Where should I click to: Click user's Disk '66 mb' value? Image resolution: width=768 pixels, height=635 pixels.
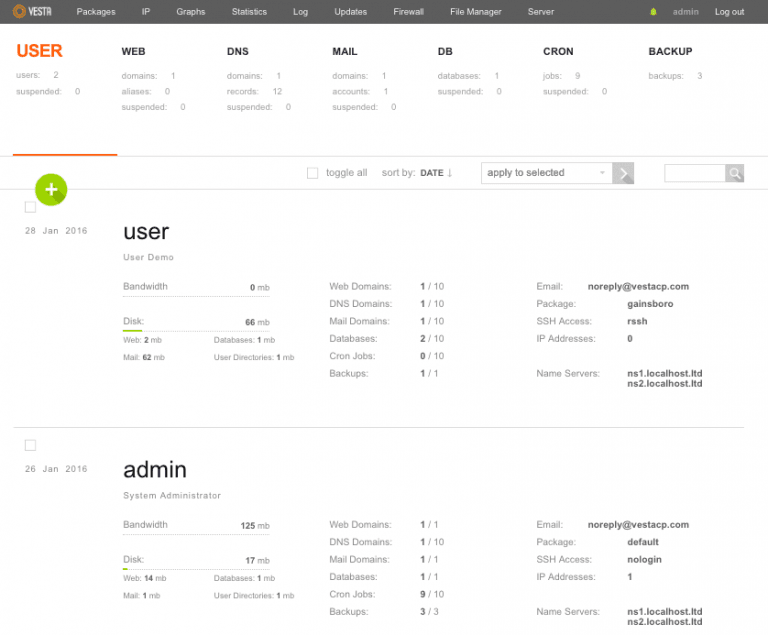(x=257, y=322)
